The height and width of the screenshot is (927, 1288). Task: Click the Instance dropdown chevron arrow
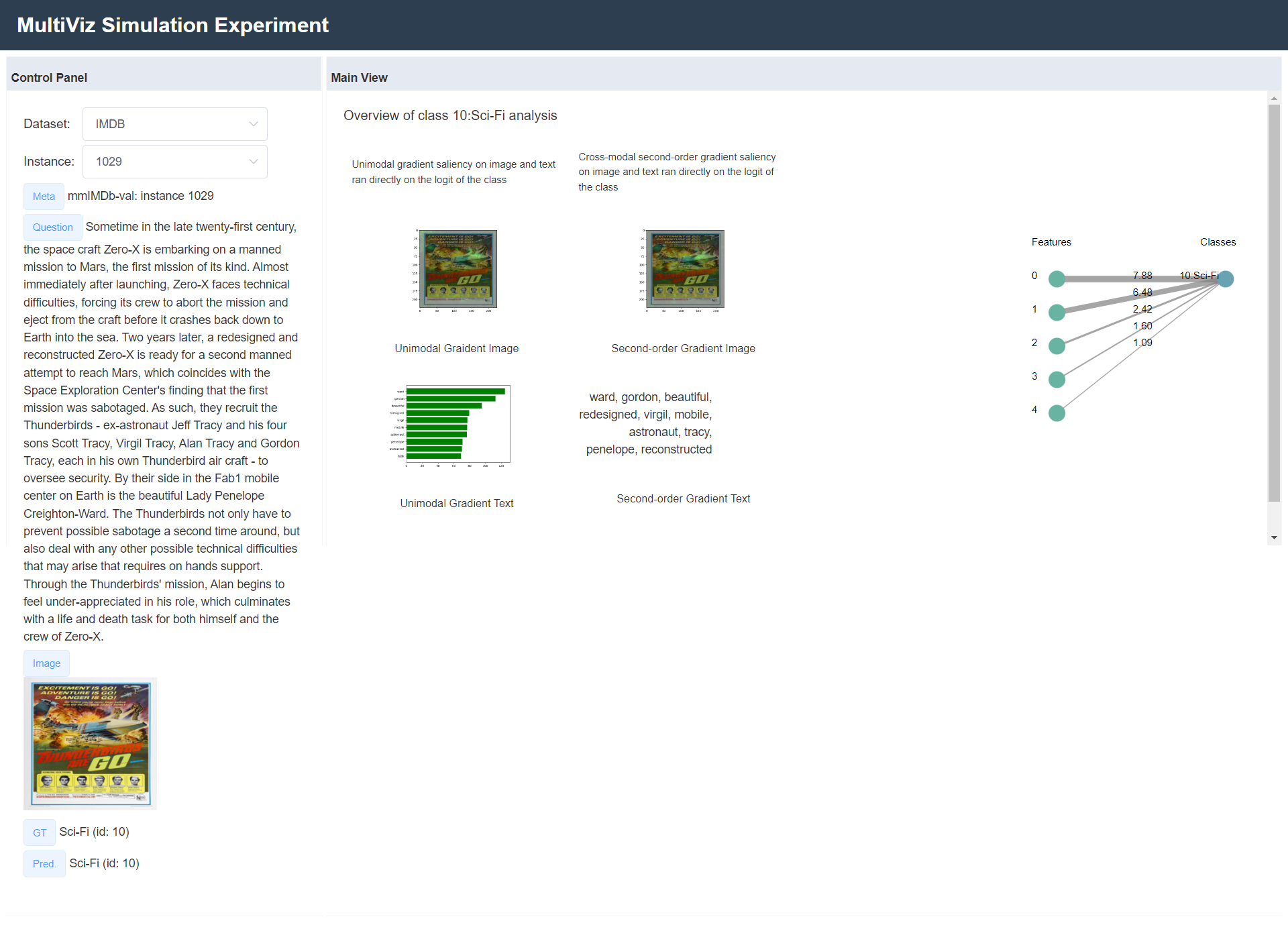click(254, 162)
